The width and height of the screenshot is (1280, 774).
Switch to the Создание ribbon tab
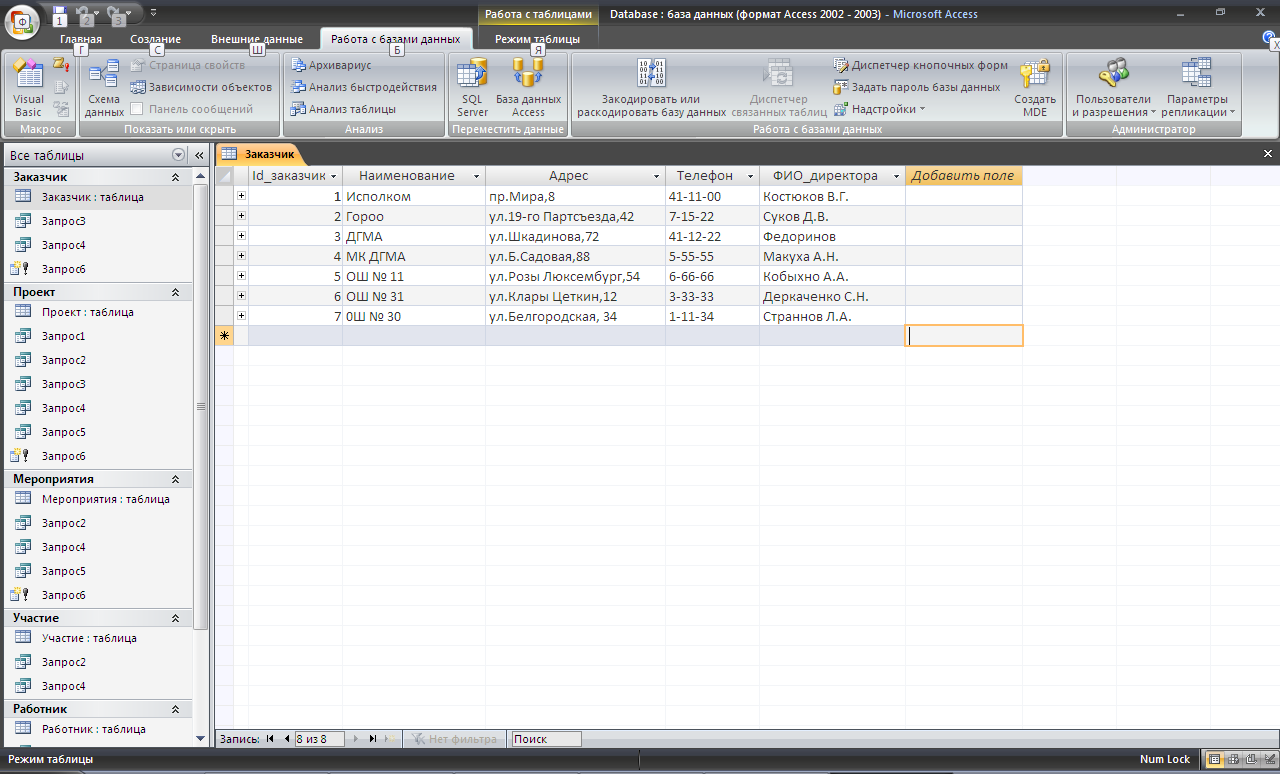point(156,39)
